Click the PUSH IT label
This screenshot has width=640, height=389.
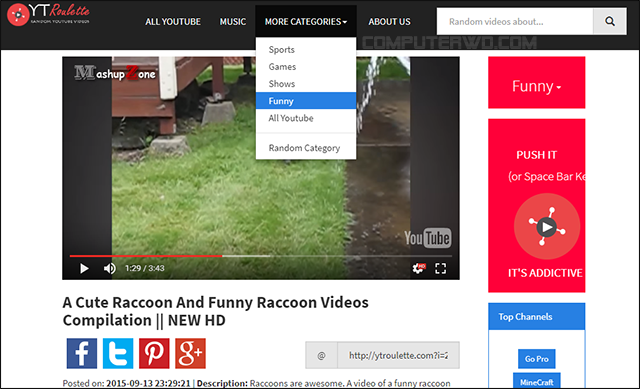(x=536, y=155)
